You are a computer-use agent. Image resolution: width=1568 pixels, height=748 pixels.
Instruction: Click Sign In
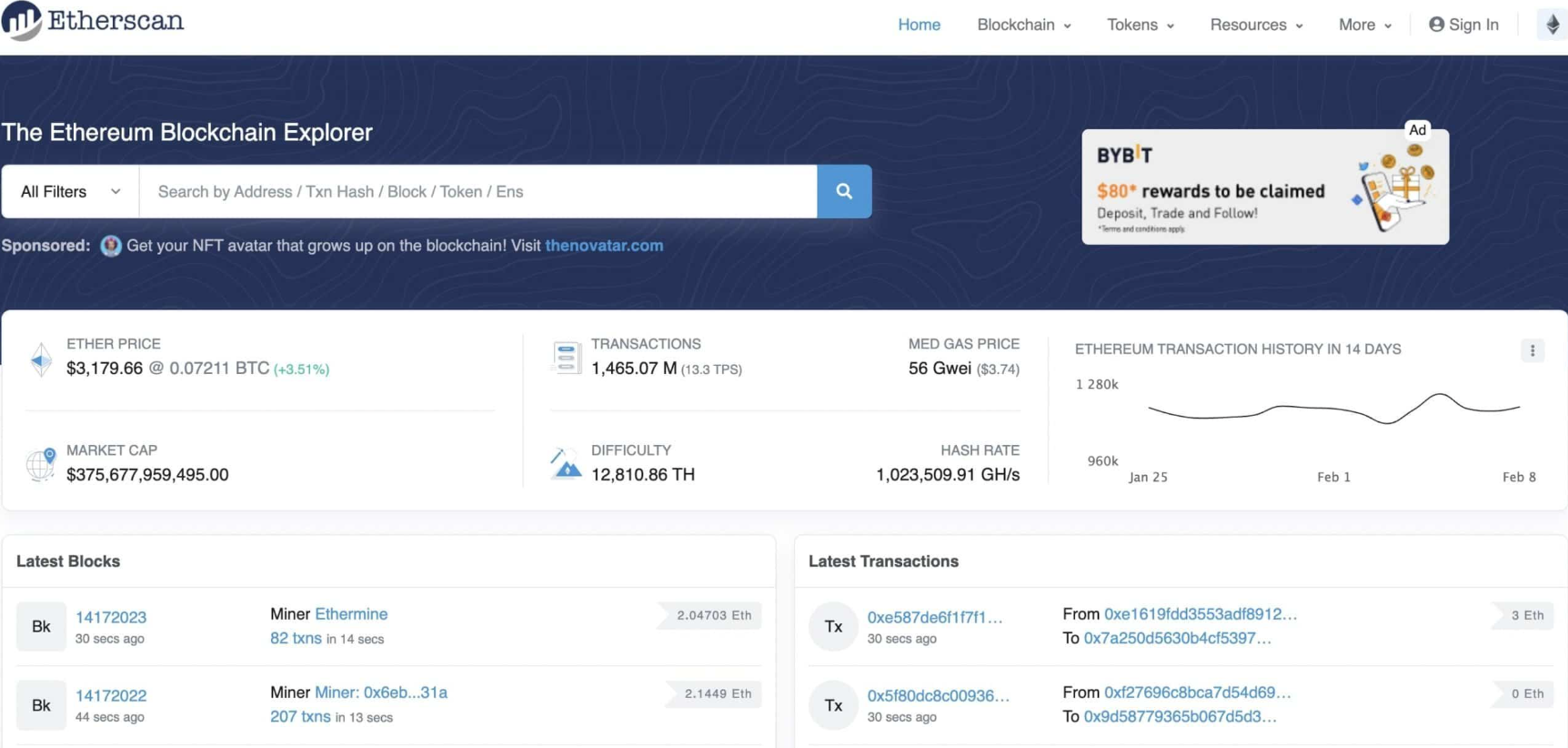point(1463,25)
